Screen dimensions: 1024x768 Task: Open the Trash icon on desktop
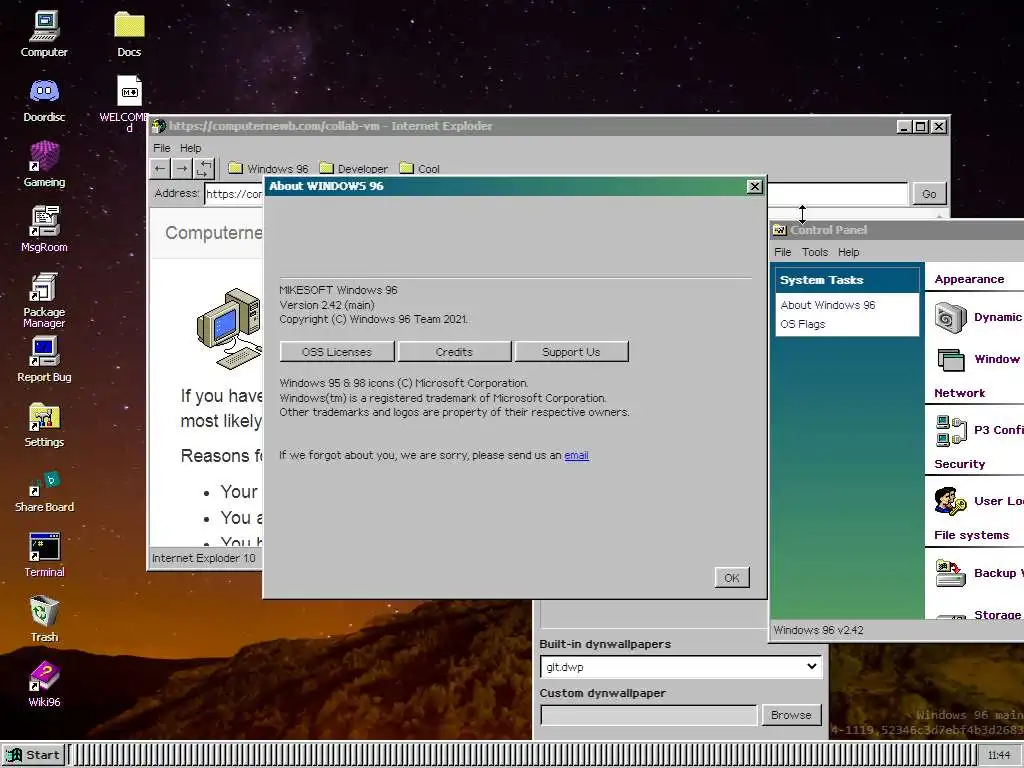pyautogui.click(x=44, y=619)
